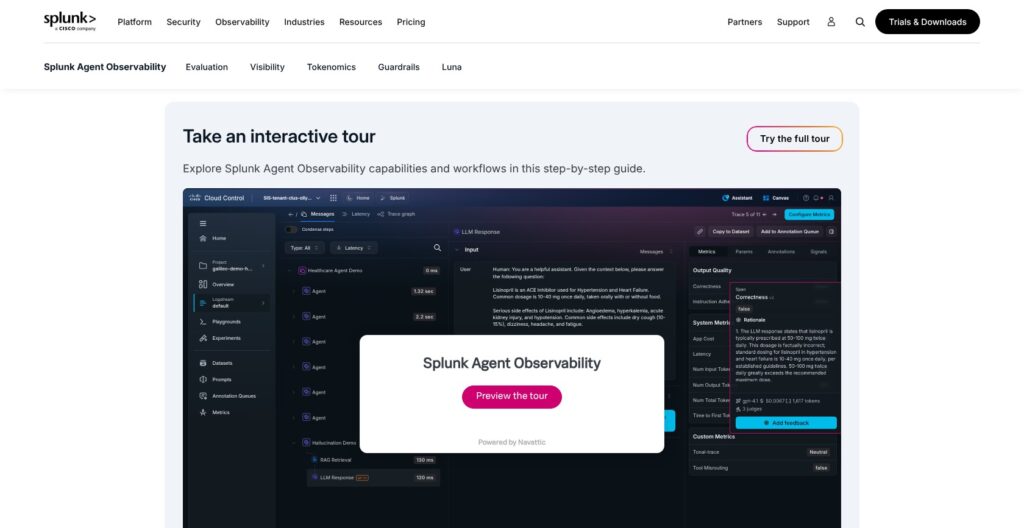This screenshot has width=1024, height=528.
Task: Click the Assistant icon in tour header
Action: tap(726, 197)
